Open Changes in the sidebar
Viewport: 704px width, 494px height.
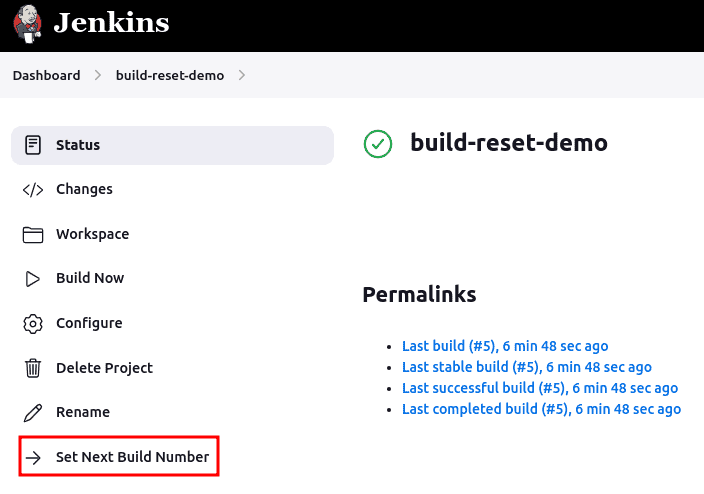[84, 189]
